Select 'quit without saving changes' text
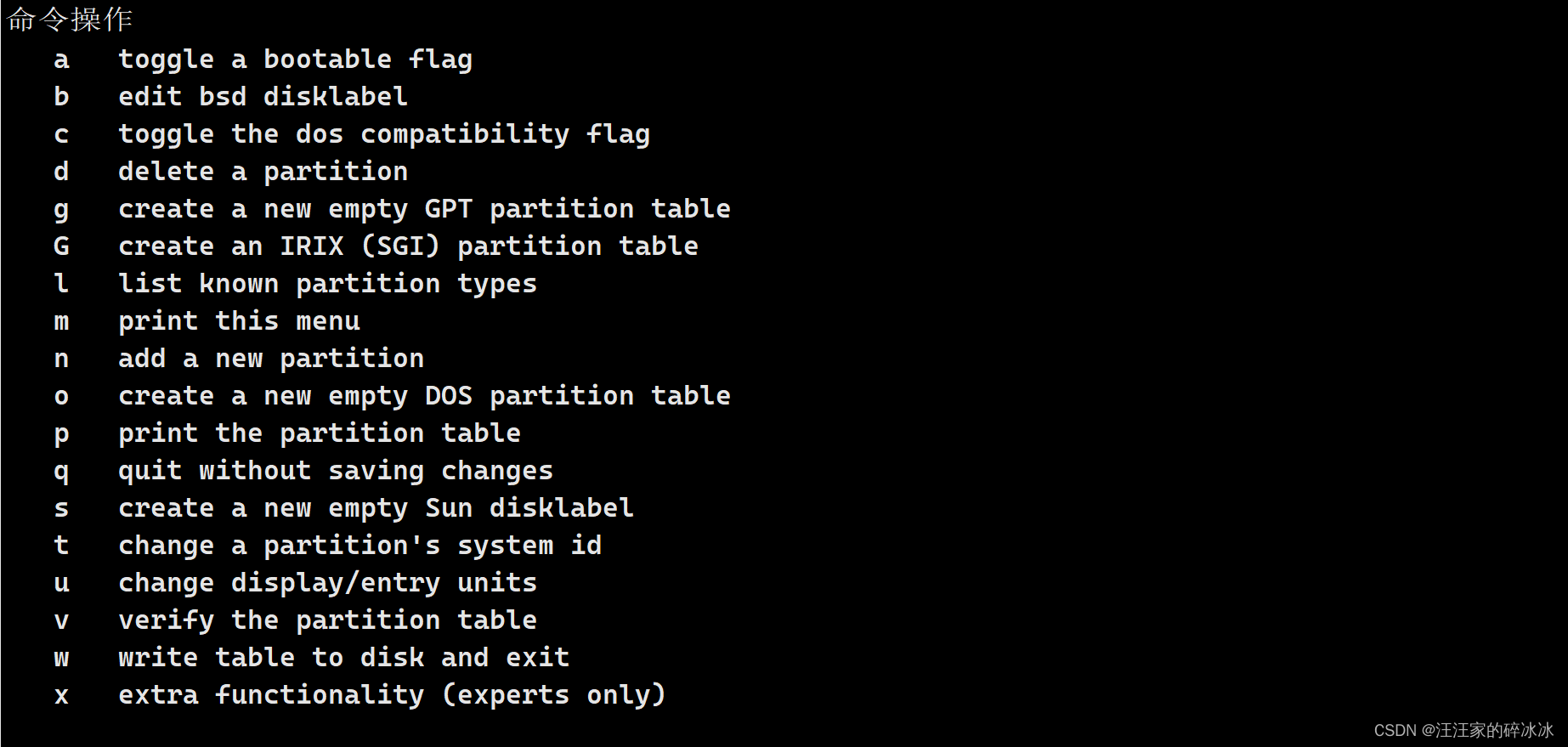Image resolution: width=1568 pixels, height=747 pixels. coord(336,471)
